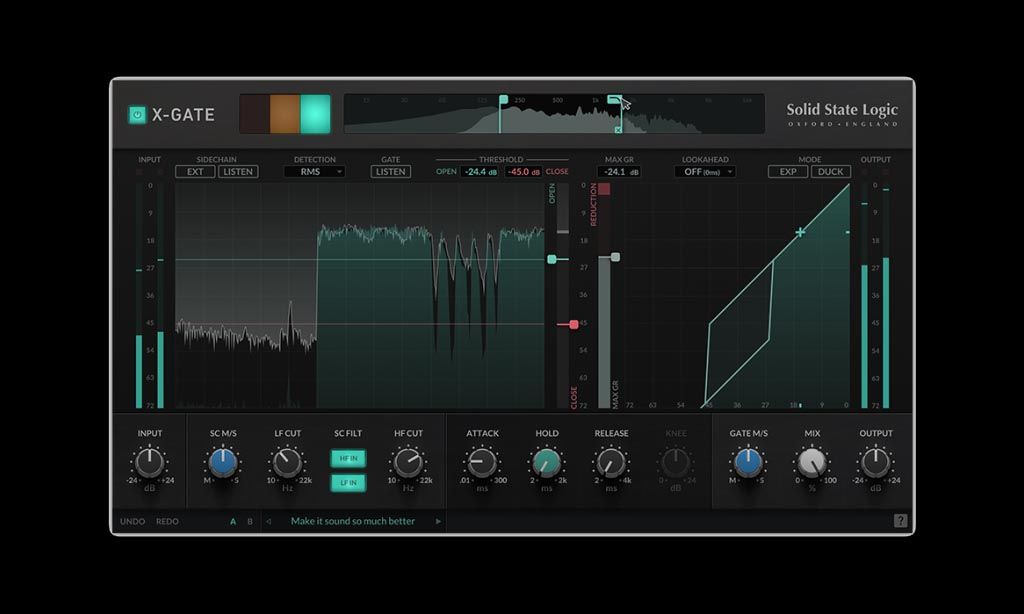Click the close threshold value -45.0 dB
Image resolution: width=1024 pixels, height=614 pixels.
(524, 172)
